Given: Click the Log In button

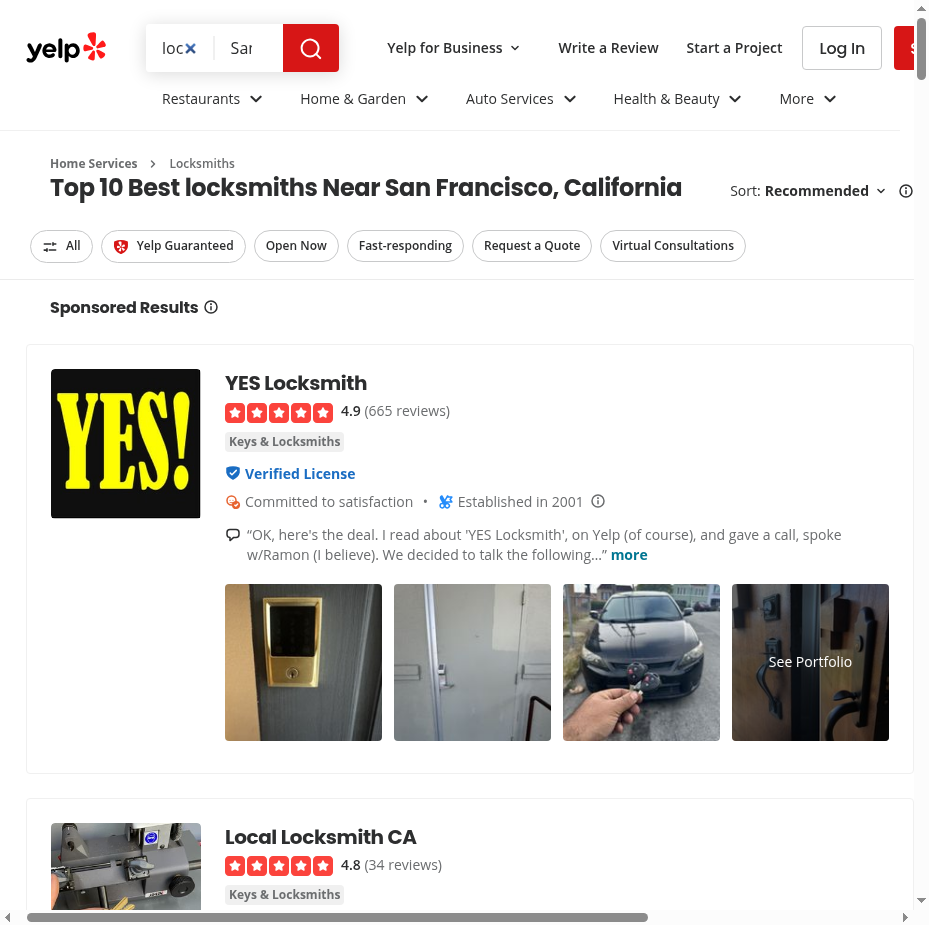Looking at the screenshot, I should [x=841, y=48].
